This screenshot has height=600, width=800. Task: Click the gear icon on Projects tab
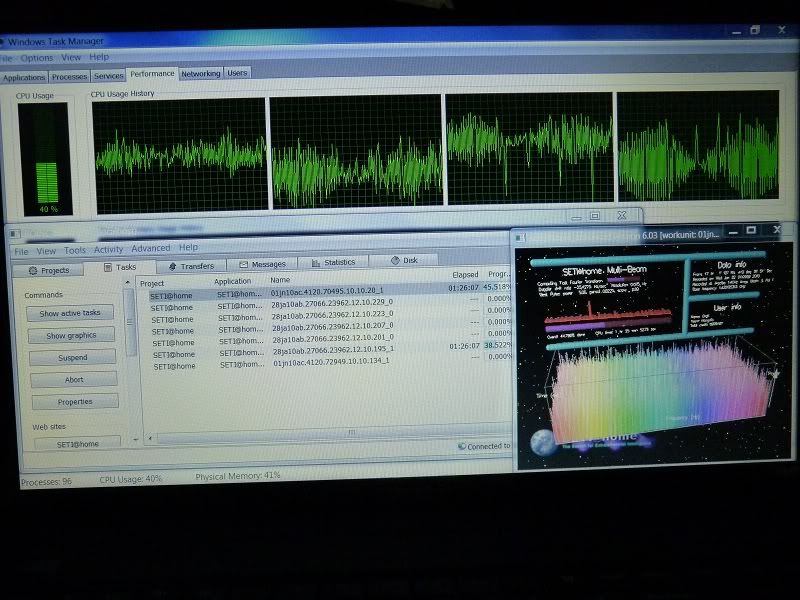(33, 271)
